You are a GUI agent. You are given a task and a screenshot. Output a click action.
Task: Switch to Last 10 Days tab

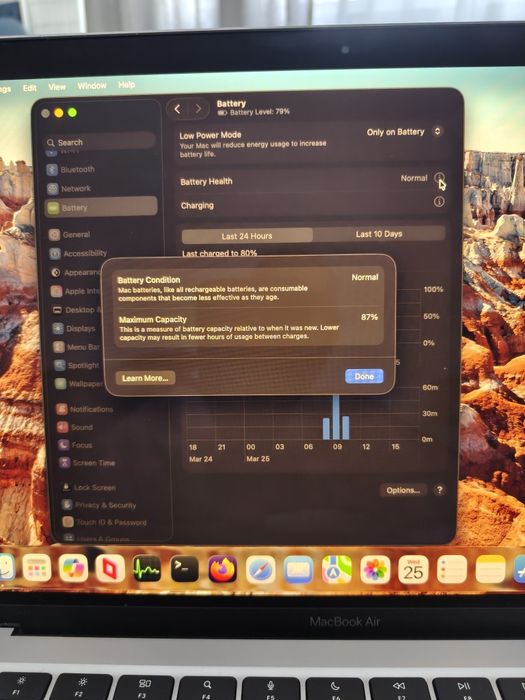(379, 234)
